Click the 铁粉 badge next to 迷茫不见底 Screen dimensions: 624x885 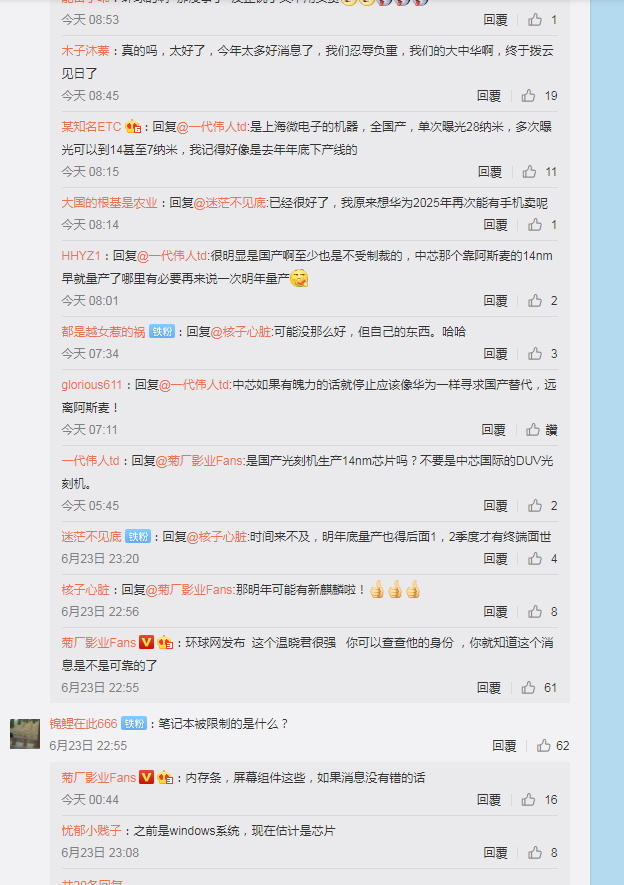point(138,536)
